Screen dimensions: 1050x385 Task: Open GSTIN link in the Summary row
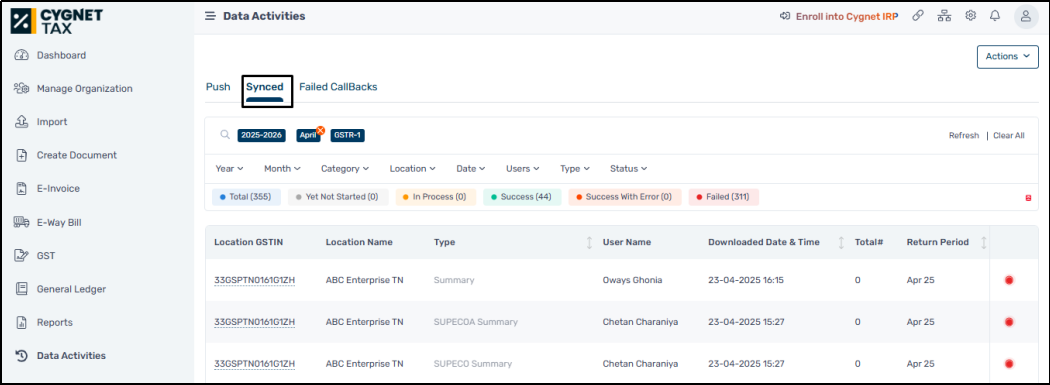pos(254,280)
